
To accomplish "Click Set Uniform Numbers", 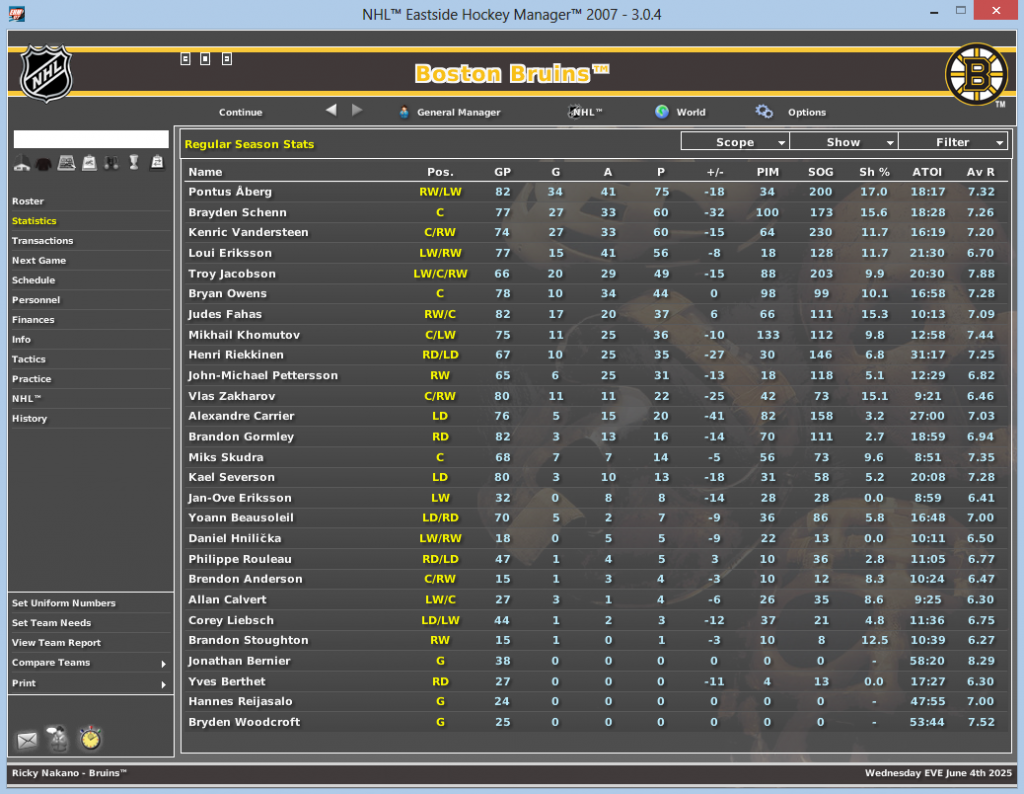I will click(64, 603).
